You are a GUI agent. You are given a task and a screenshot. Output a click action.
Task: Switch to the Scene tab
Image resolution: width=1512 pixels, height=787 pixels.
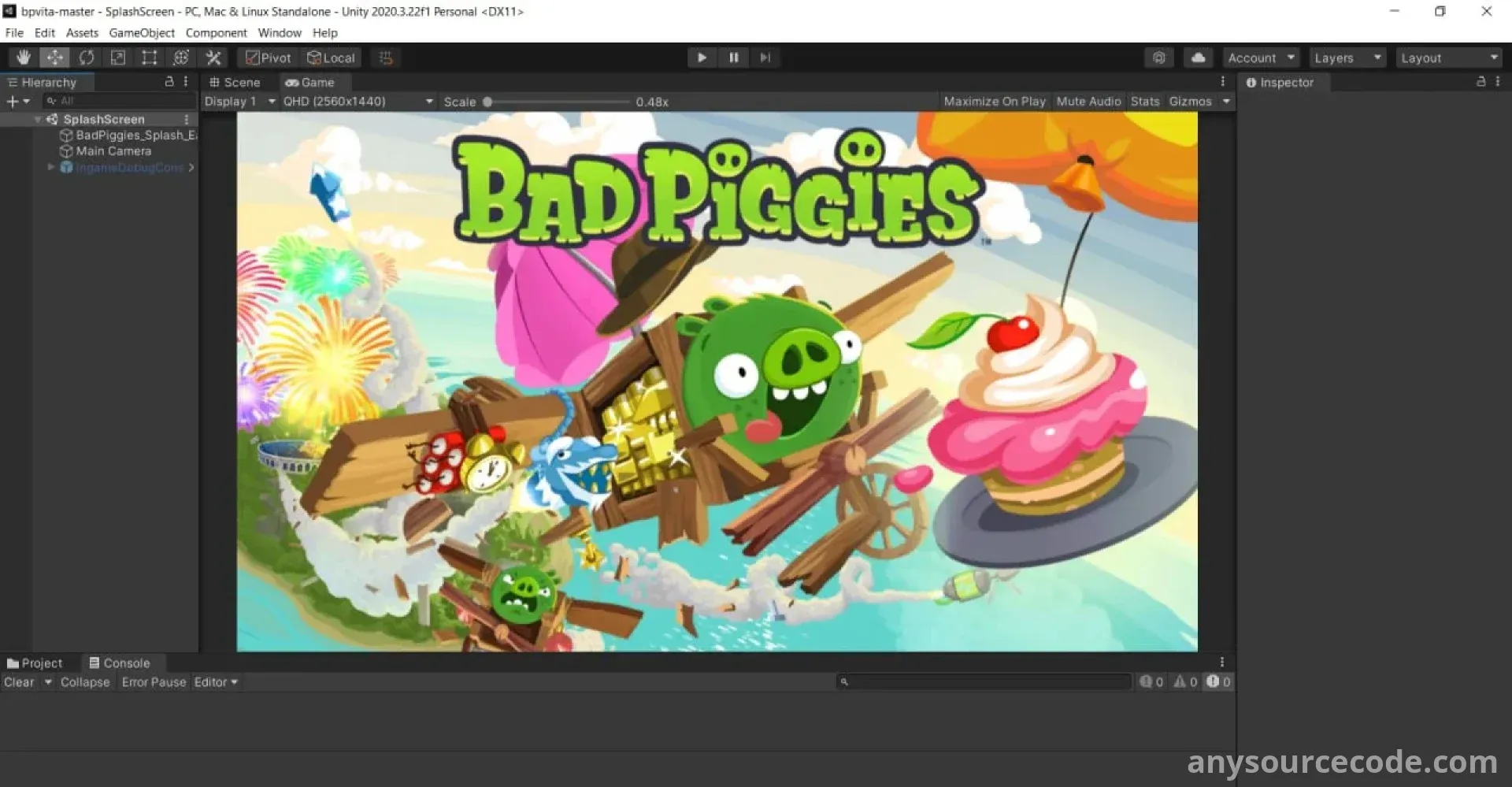coord(235,83)
